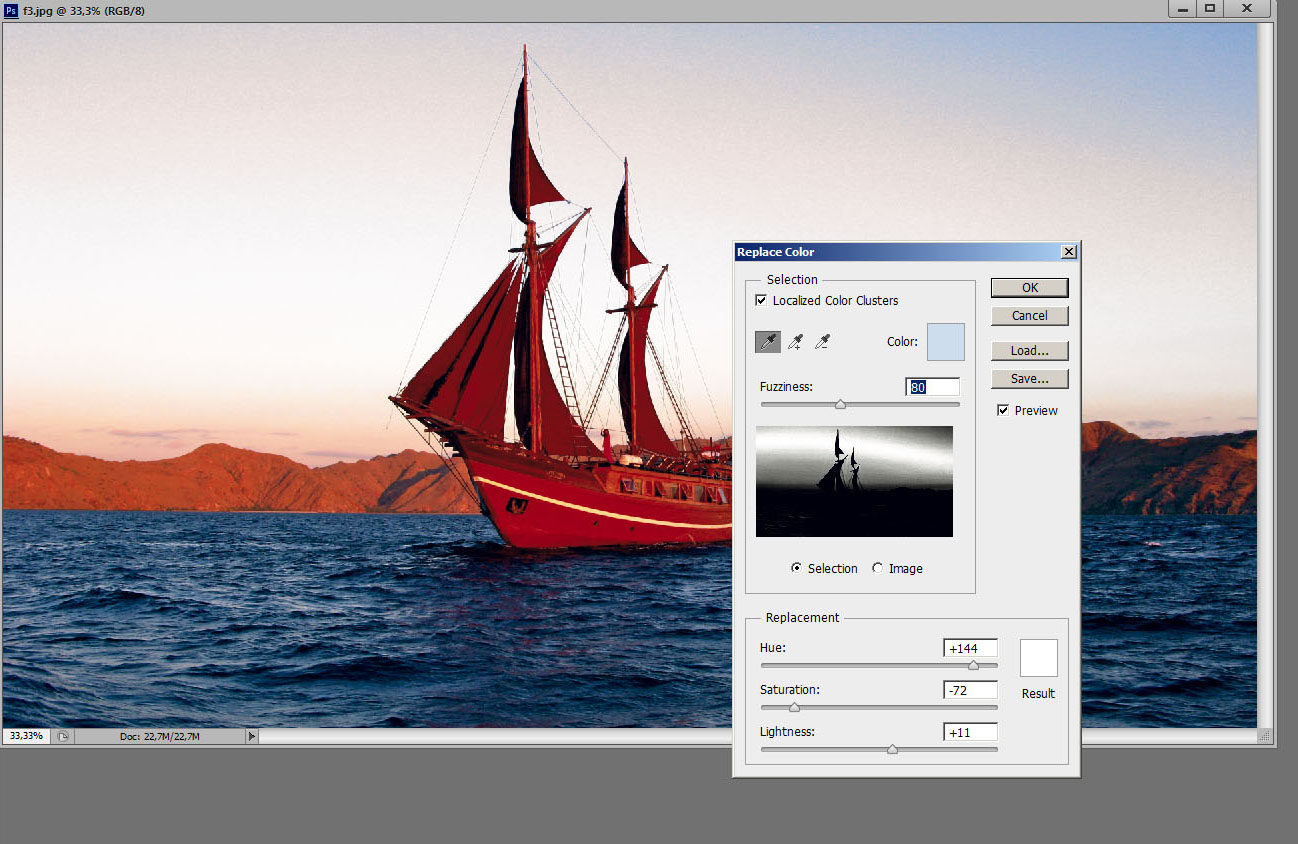The width and height of the screenshot is (1298, 844).
Task: Click the selection mask preview thumbnail
Action: click(x=854, y=481)
